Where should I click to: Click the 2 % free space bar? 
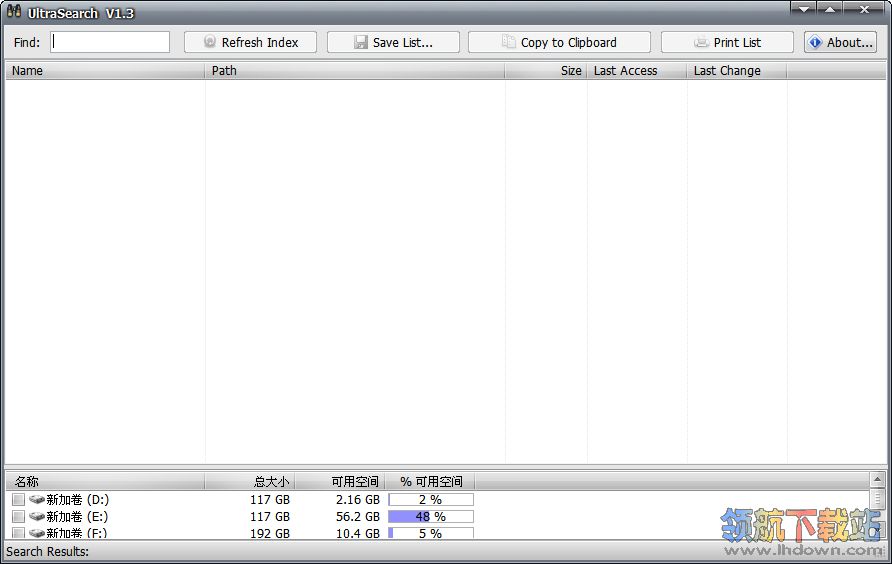pyautogui.click(x=431, y=500)
